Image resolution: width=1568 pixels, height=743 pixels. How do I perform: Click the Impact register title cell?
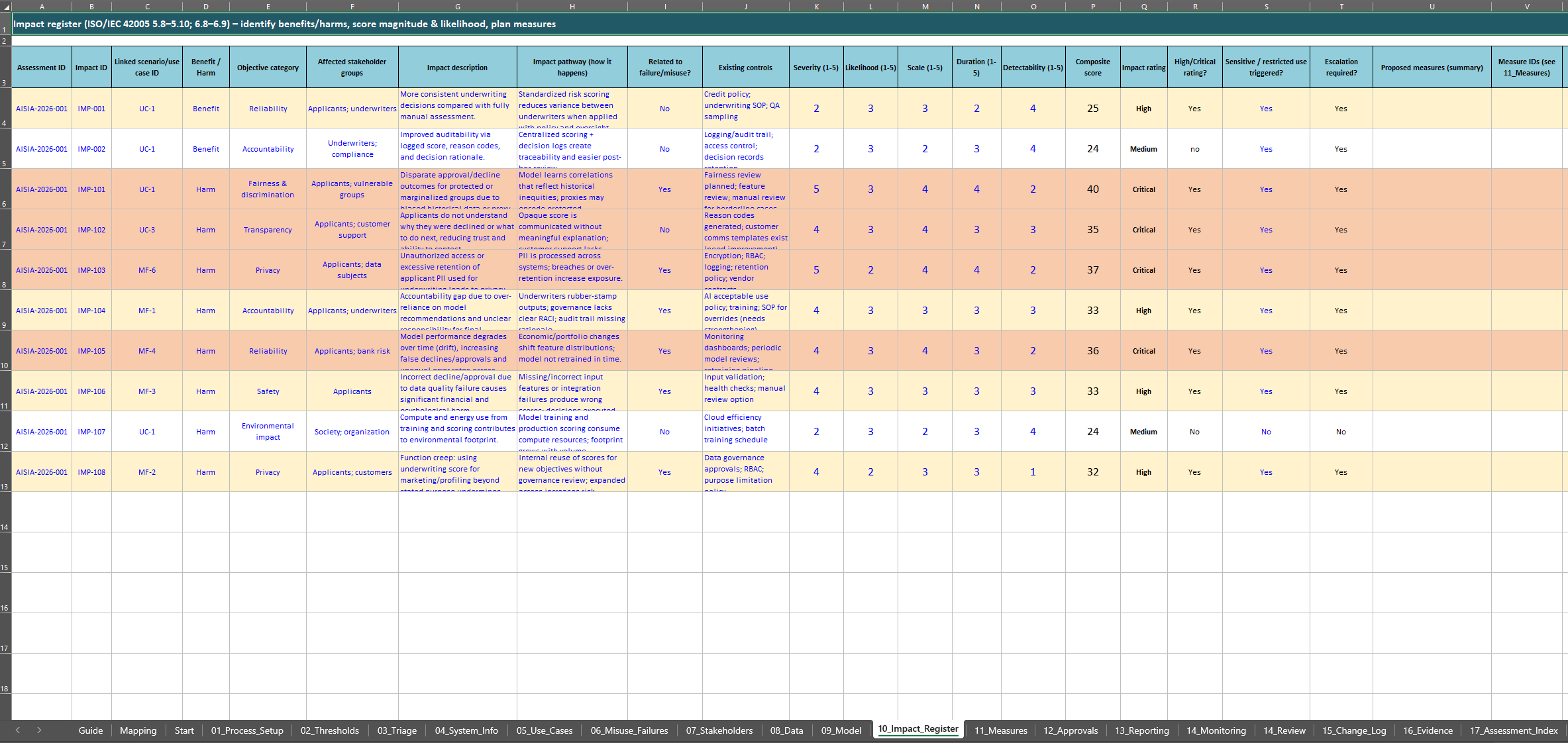coord(285,24)
